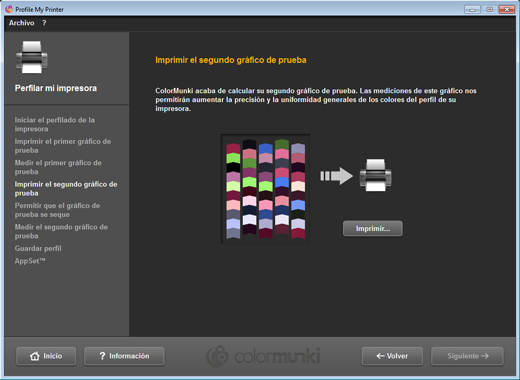The width and height of the screenshot is (520, 380).
Task: Select step Medir el primer gráfico de prueba
Action: [x=58, y=167]
